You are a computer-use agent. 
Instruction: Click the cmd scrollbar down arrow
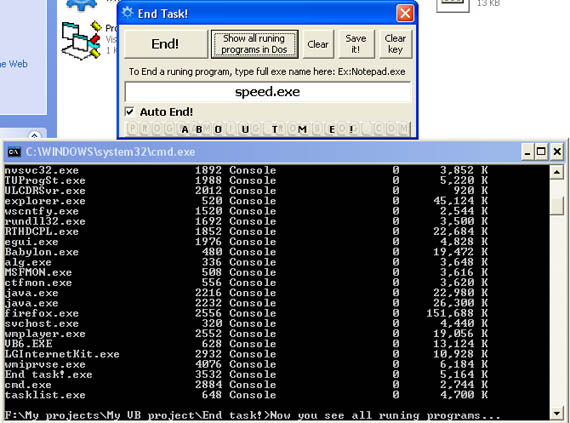[557, 413]
